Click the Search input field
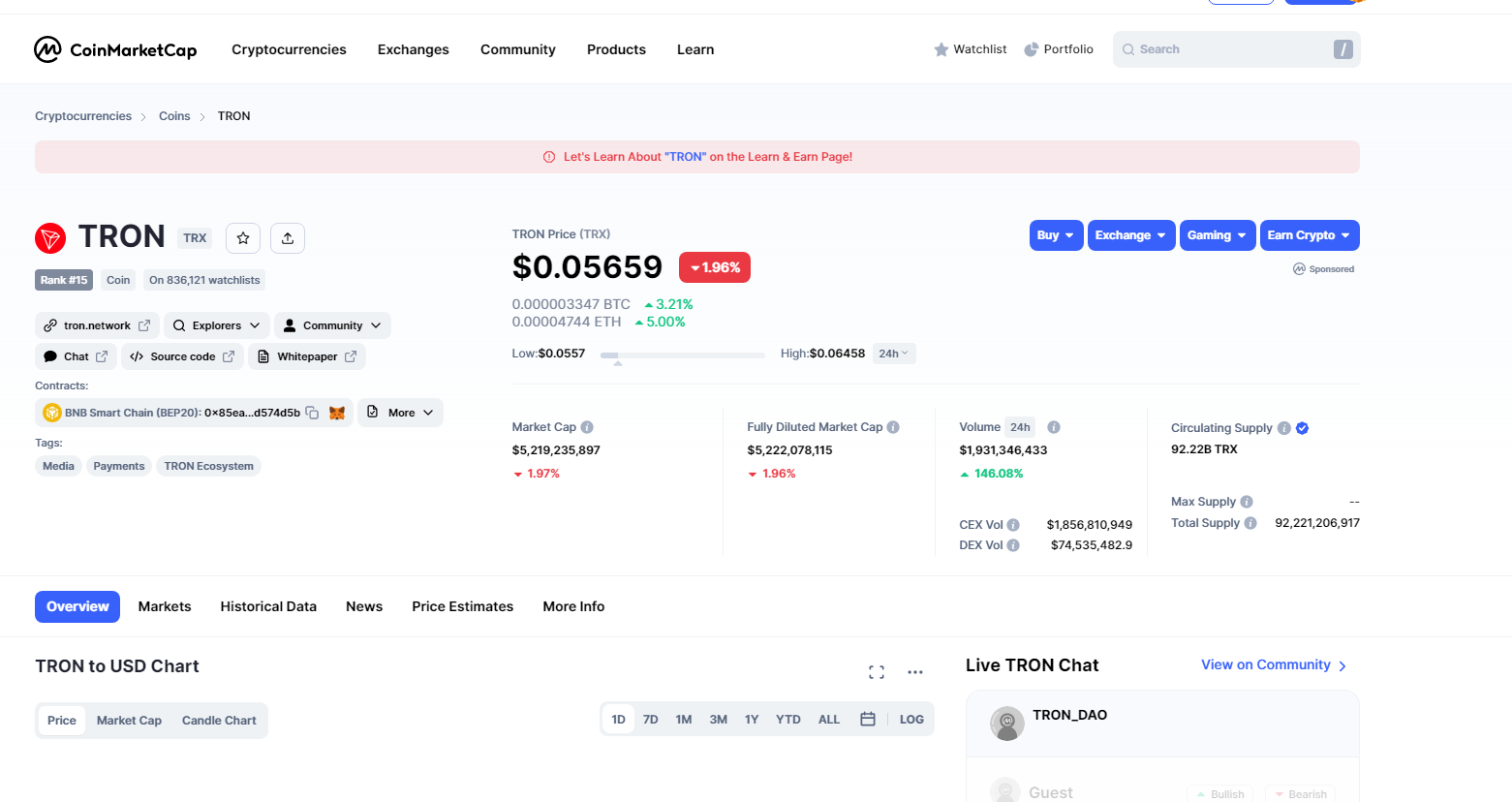 pos(1237,49)
